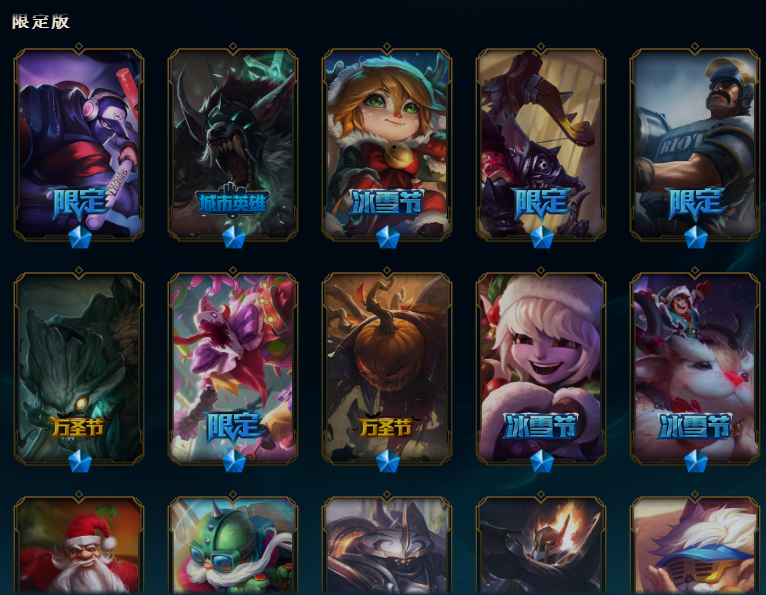Click blue gem under dark werewolf skin

[x=234, y=237]
